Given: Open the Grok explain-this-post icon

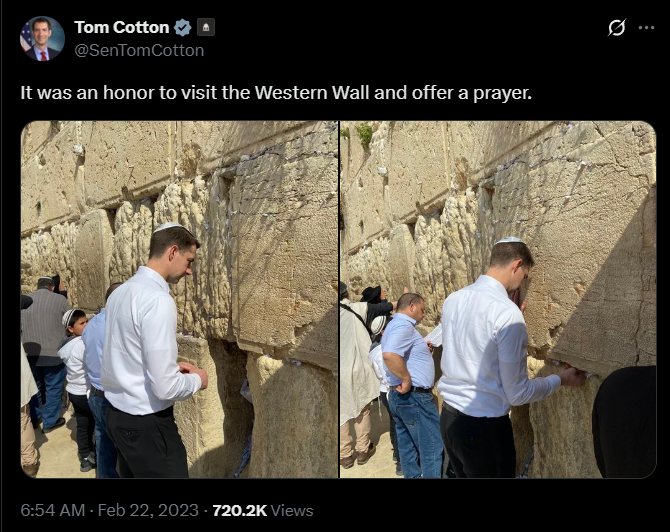Looking at the screenshot, I should click(x=617, y=27).
